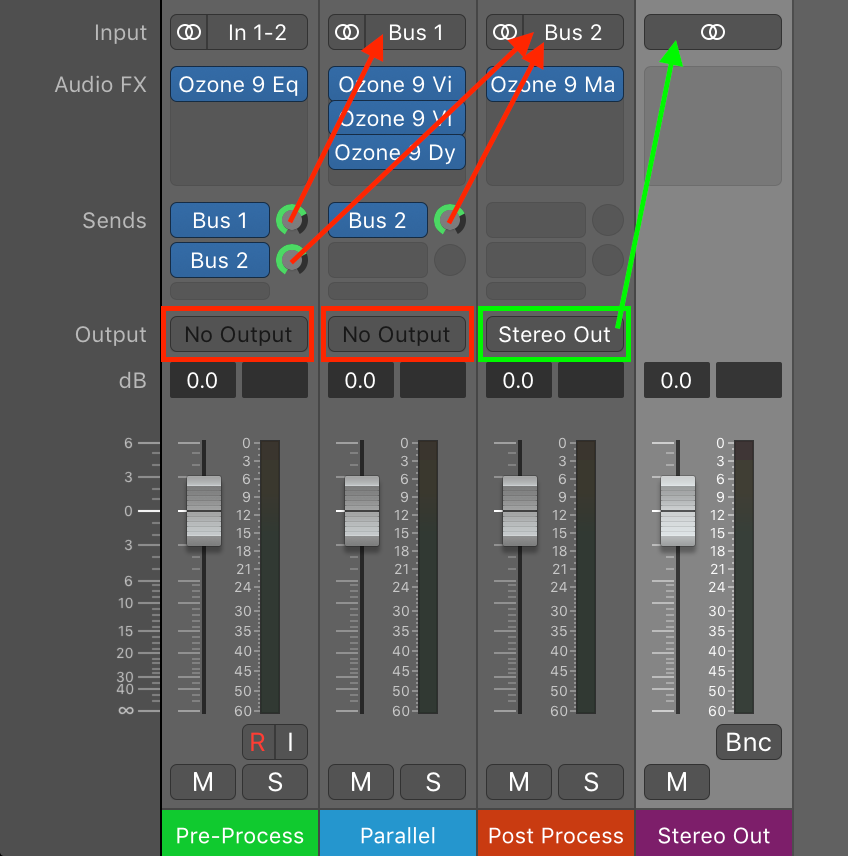848x856 pixels.
Task: Click Bus 2 send level knob on Parallel
Action: (x=450, y=220)
